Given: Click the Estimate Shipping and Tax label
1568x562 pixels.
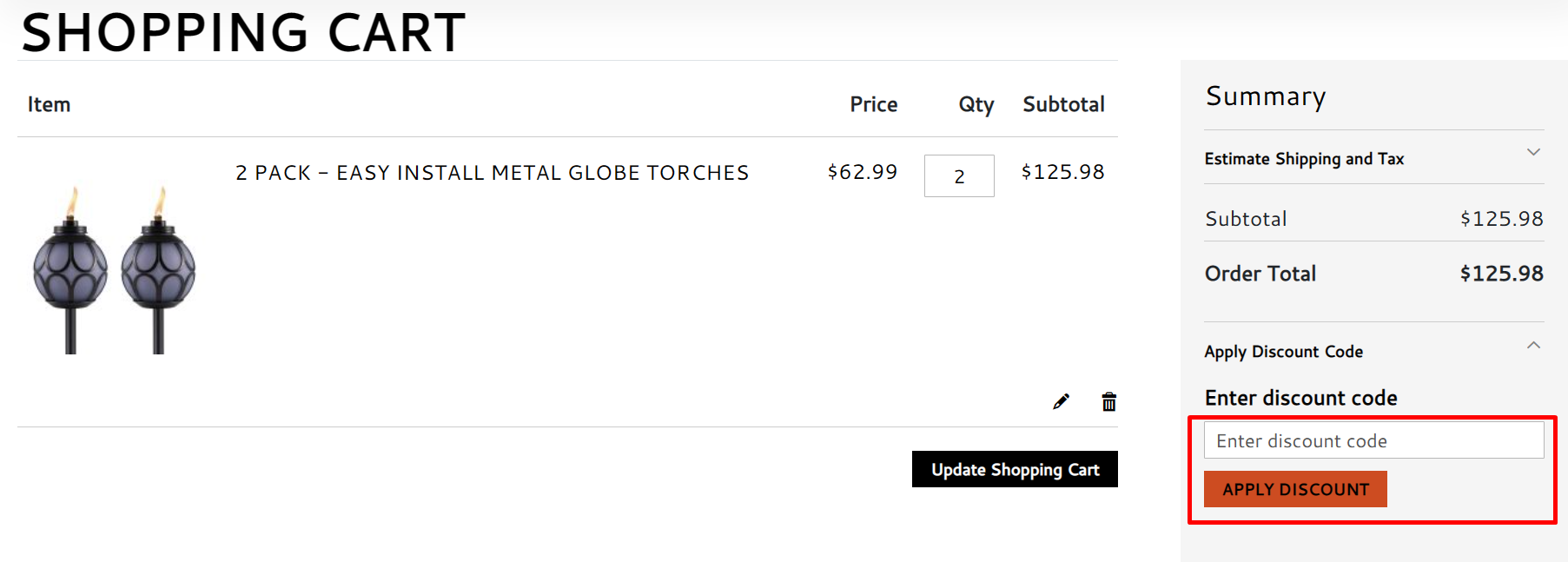Looking at the screenshot, I should 1304,159.
